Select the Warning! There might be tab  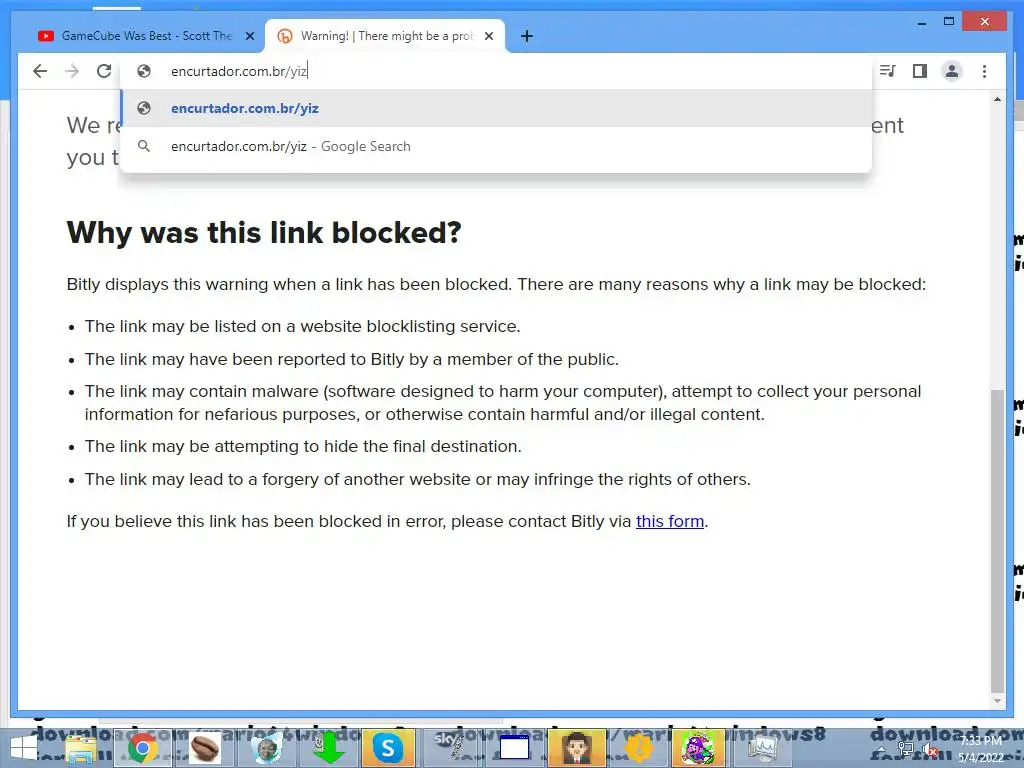[385, 36]
